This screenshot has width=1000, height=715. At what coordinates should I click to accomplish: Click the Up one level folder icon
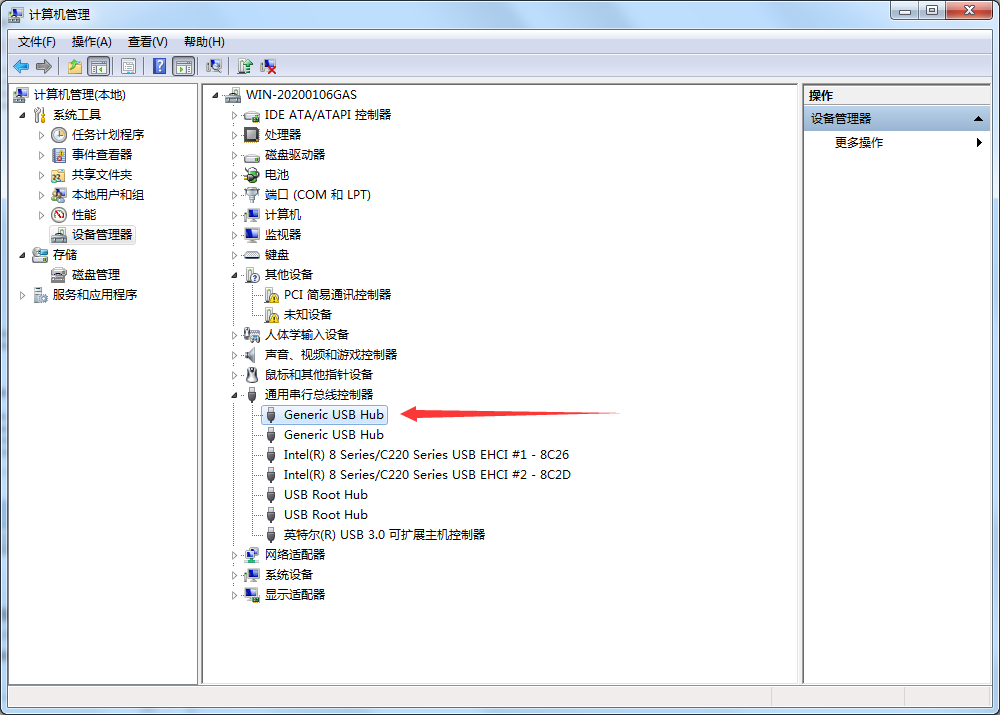click(x=74, y=66)
